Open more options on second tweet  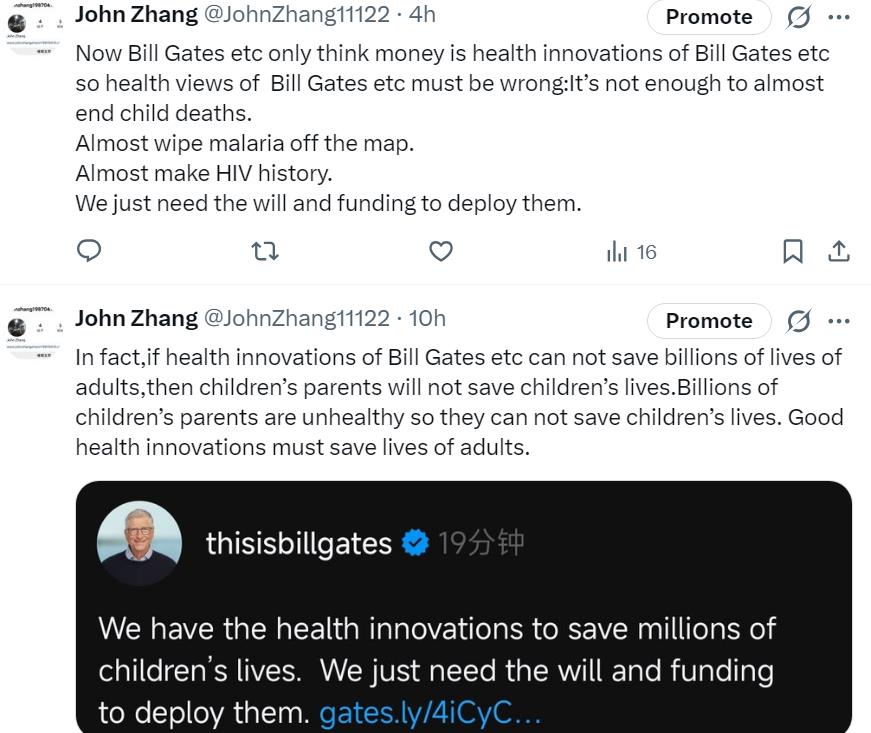click(x=839, y=321)
